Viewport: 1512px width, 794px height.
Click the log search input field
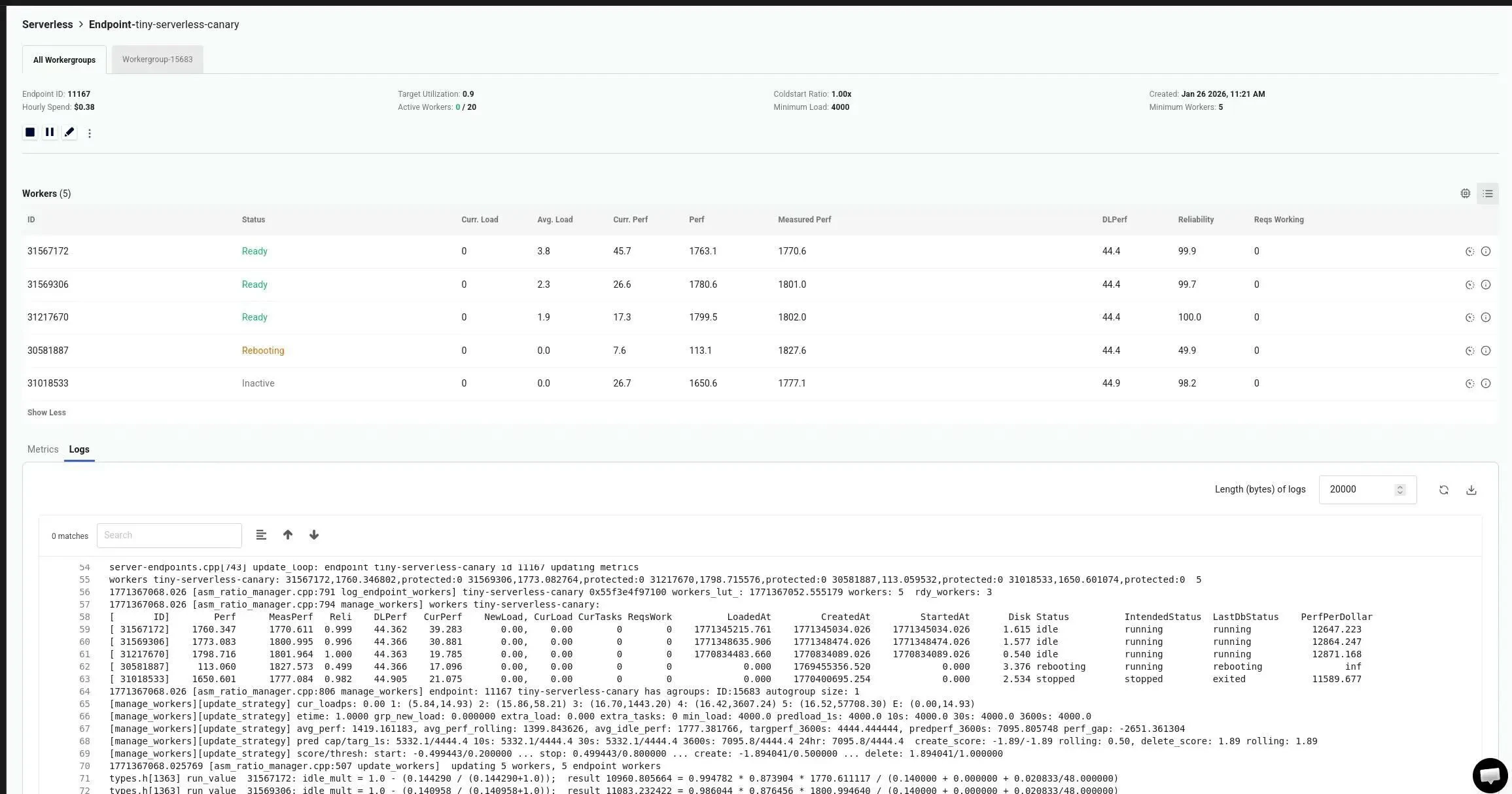pyautogui.click(x=169, y=535)
